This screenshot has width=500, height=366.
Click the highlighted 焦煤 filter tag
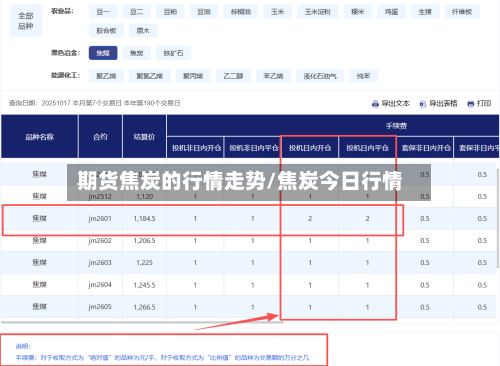[x=103, y=53]
